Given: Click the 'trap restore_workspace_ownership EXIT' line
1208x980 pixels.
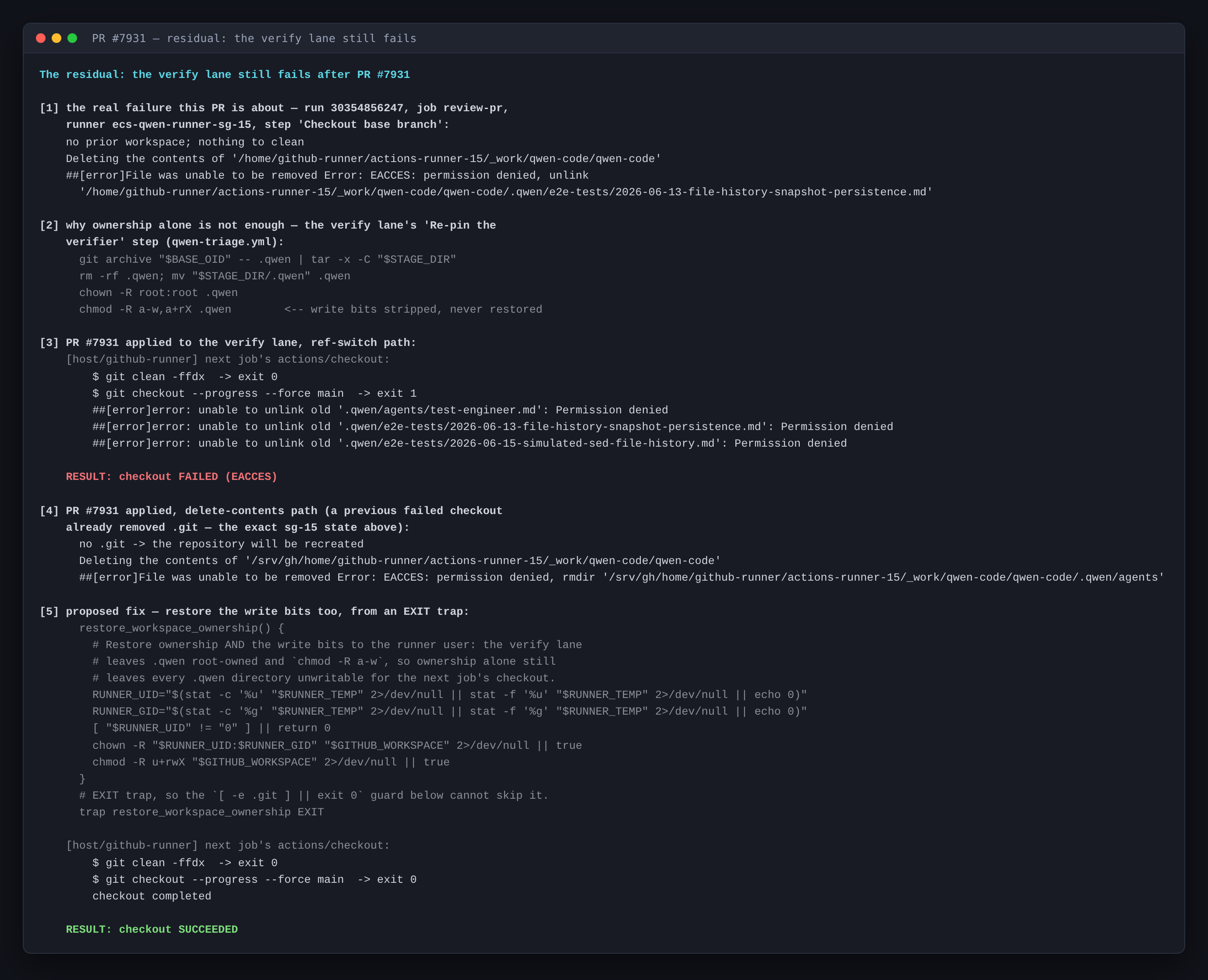Looking at the screenshot, I should coord(201,812).
